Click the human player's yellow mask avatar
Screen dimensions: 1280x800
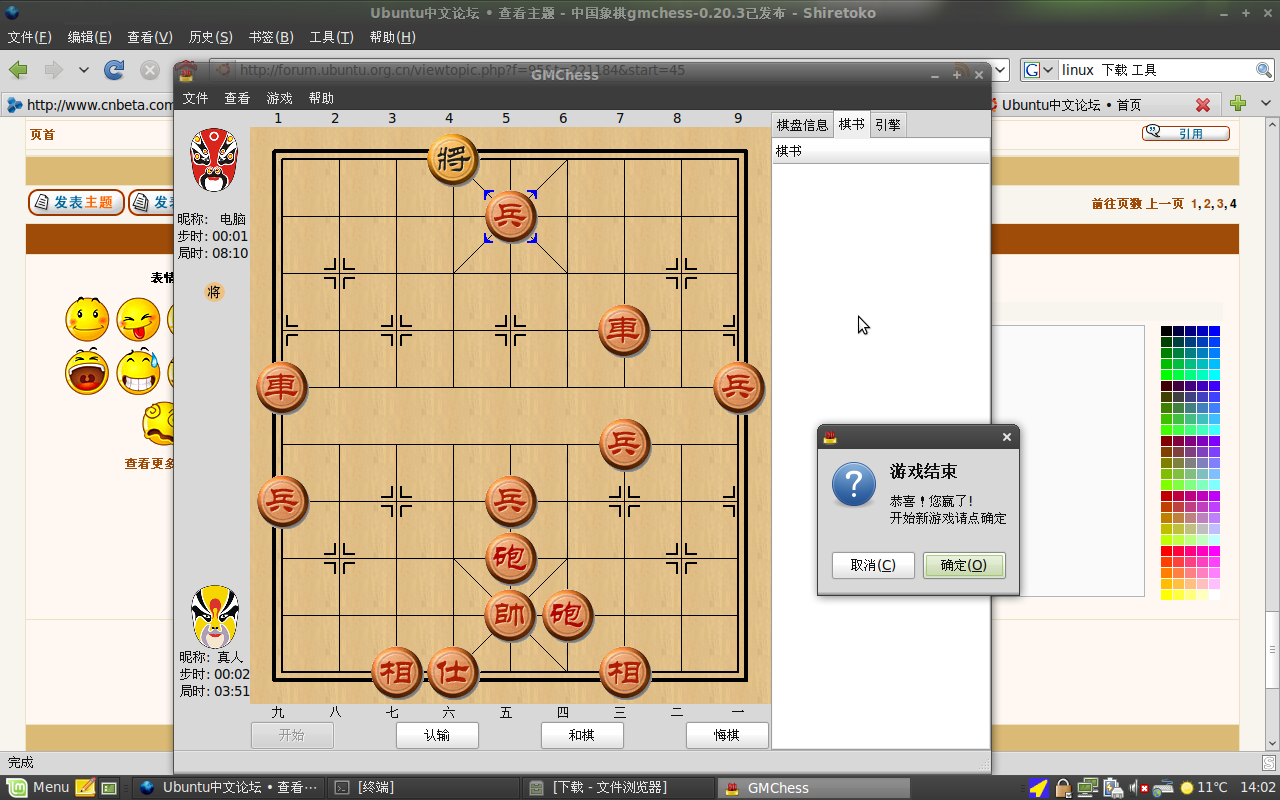click(214, 617)
